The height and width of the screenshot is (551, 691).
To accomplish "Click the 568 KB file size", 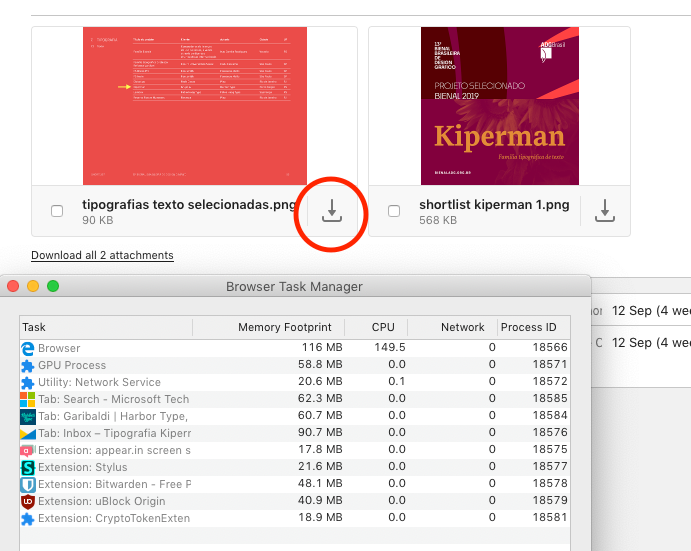I will click(x=438, y=220).
